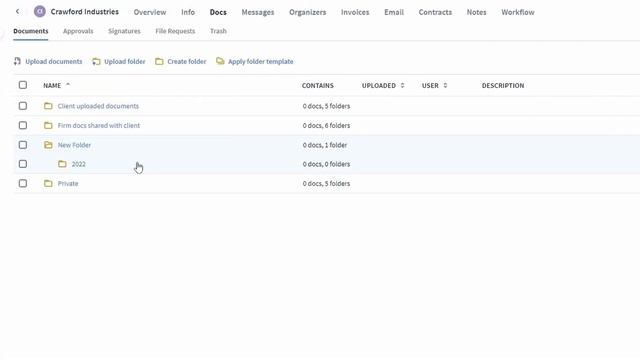Open the Info tab
The image size is (640, 360).
(x=188, y=12)
